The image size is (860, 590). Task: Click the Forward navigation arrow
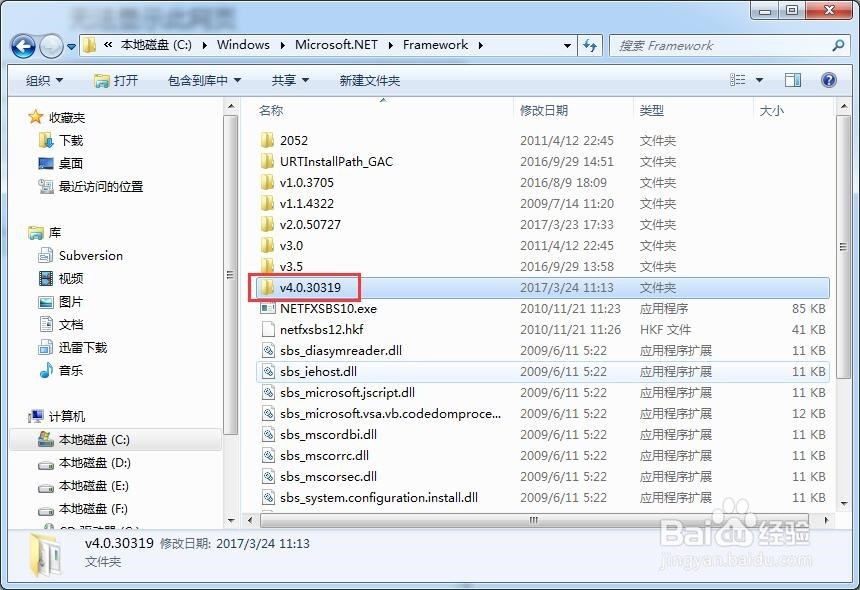[52, 46]
